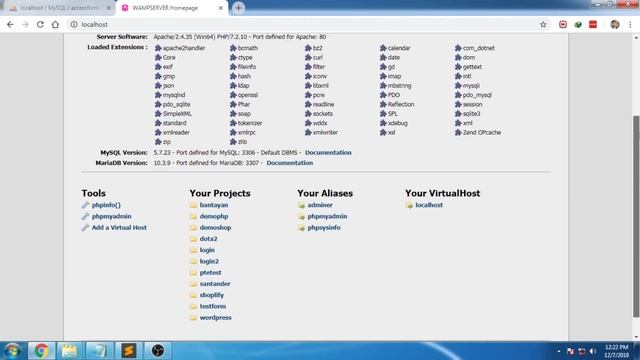
Task: Open the Chrome three-dot menu
Action: pos(630,24)
